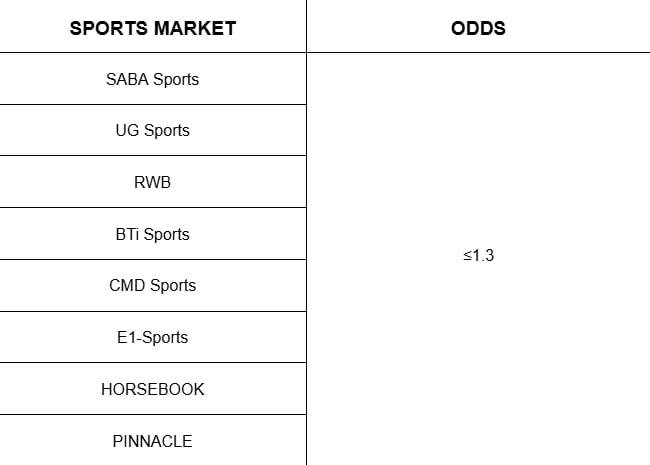The height and width of the screenshot is (465, 650).
Task: Click the ≤1.3 odds value
Action: (478, 256)
